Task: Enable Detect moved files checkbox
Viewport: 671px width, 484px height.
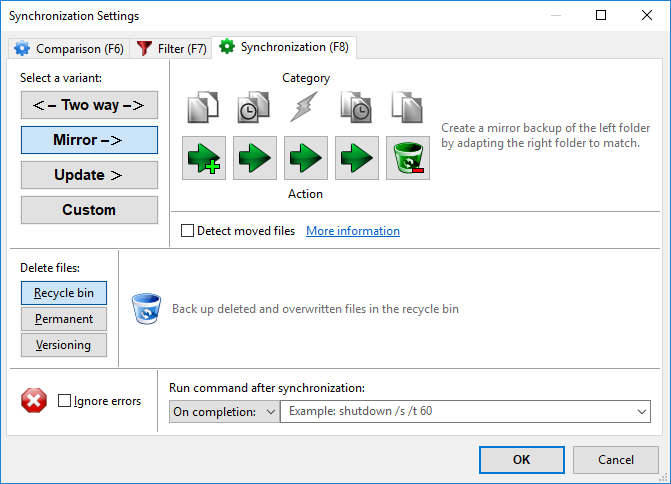Action: coord(187,231)
